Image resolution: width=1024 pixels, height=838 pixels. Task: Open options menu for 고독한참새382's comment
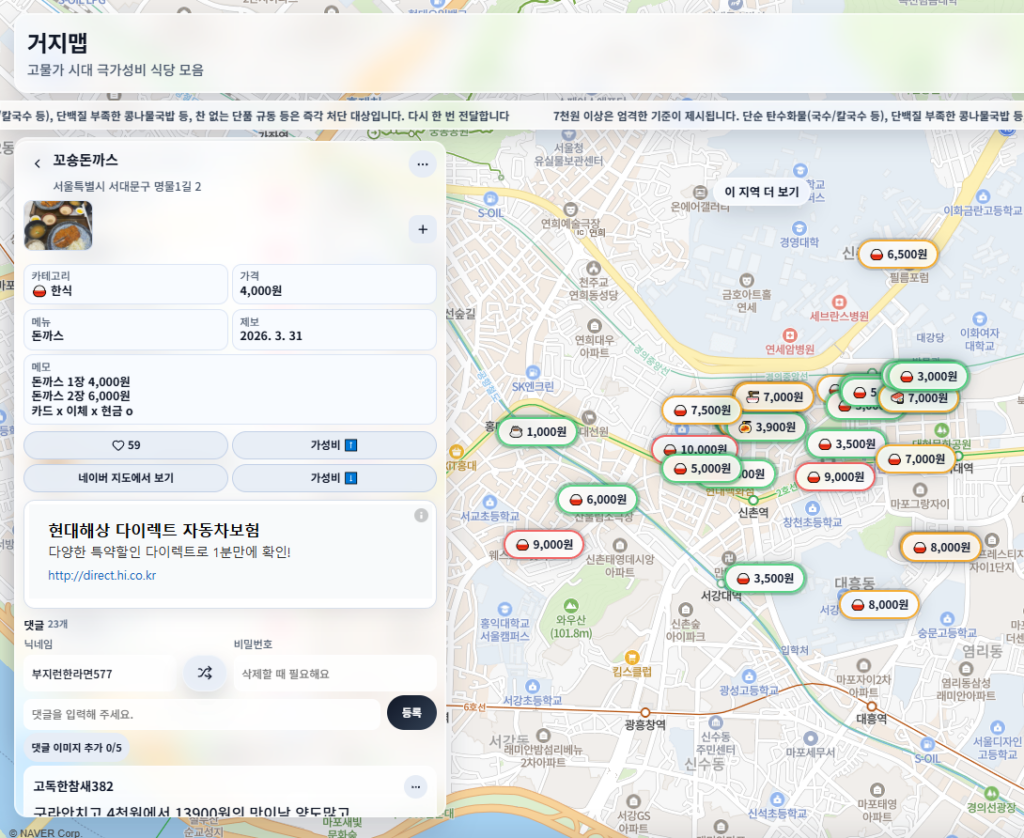(415, 786)
